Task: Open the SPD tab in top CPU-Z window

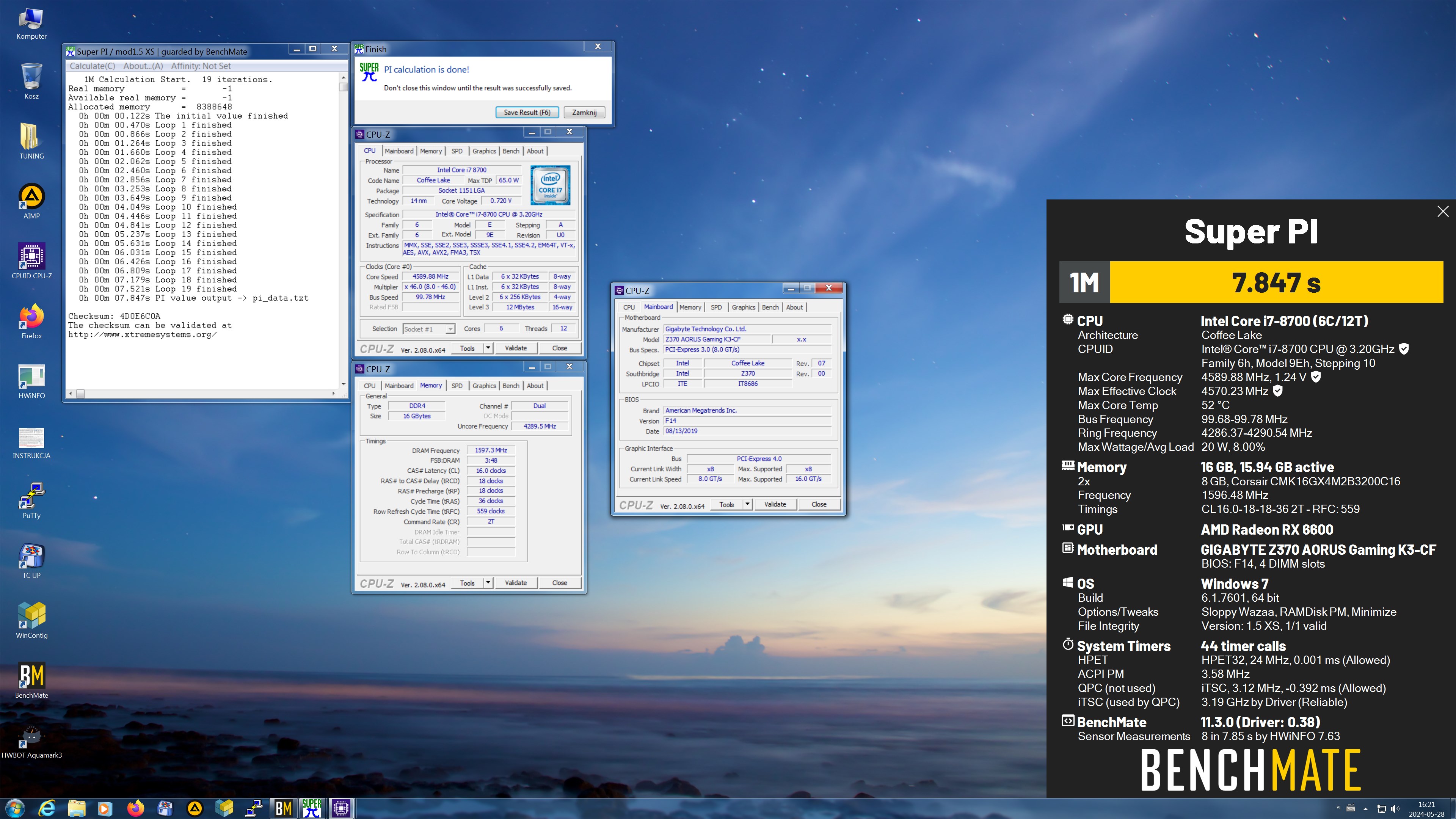Action: pos(457,151)
